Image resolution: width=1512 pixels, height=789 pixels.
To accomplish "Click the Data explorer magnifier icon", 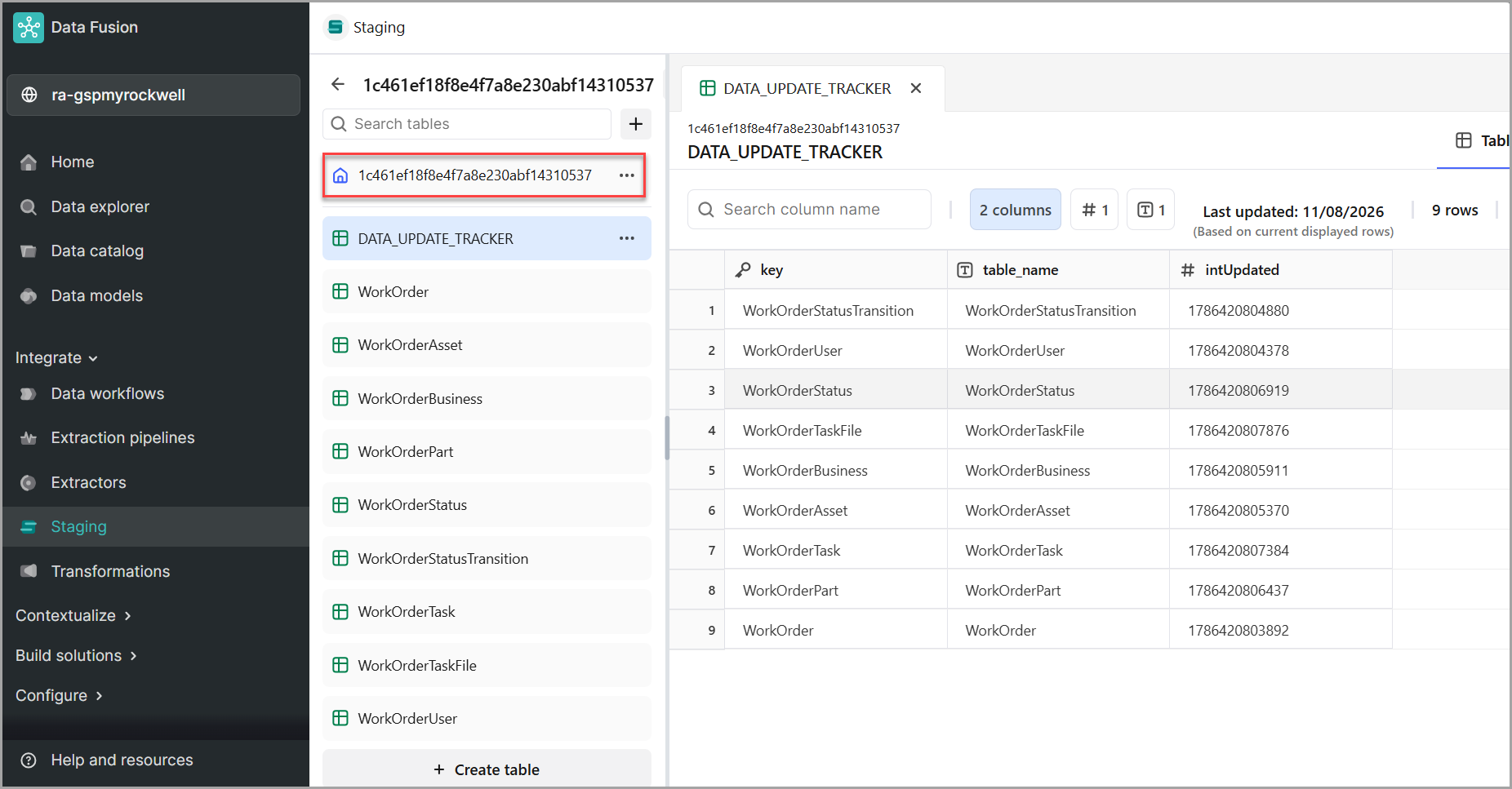I will coord(29,207).
